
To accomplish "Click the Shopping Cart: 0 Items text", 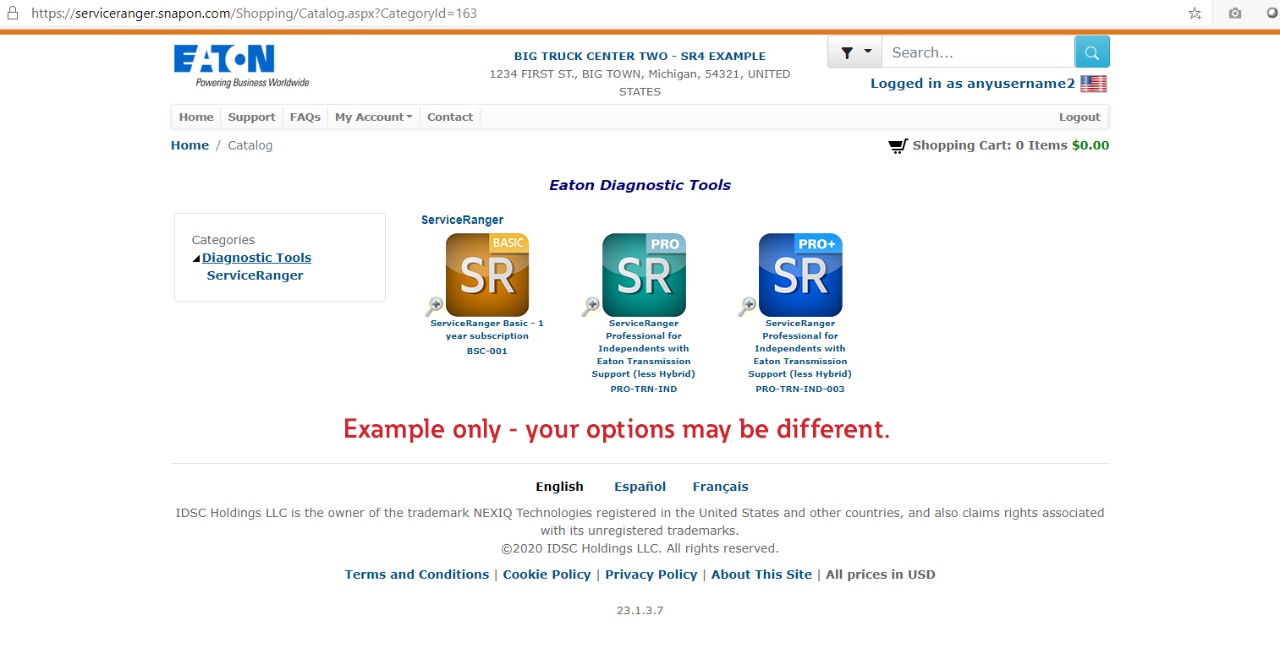I will click(x=990, y=146).
